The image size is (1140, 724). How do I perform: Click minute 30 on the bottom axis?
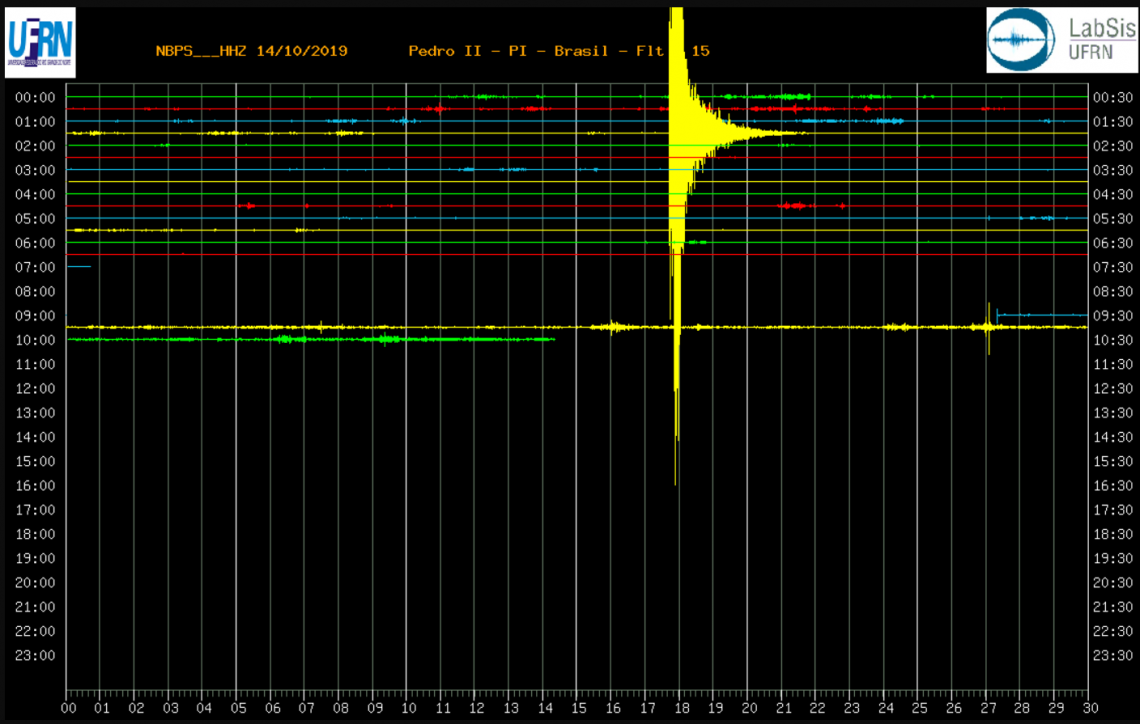[x=1087, y=708]
